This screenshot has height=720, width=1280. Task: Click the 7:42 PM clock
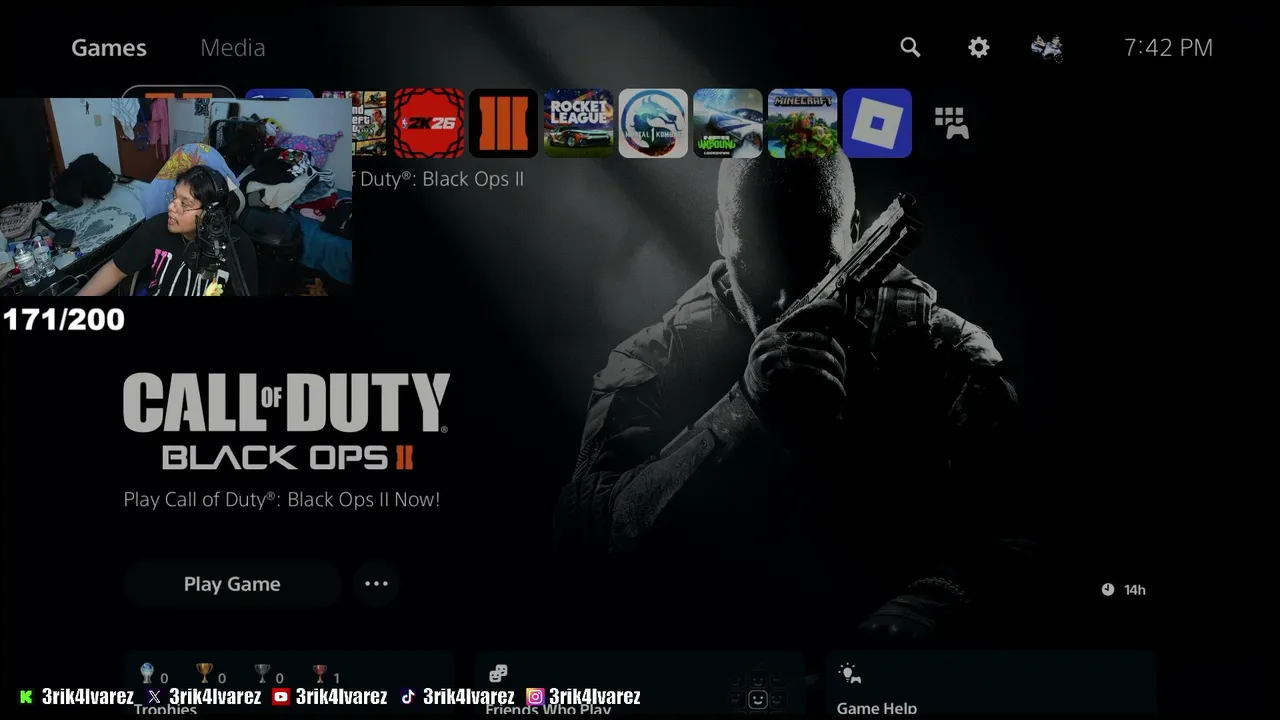click(1168, 48)
